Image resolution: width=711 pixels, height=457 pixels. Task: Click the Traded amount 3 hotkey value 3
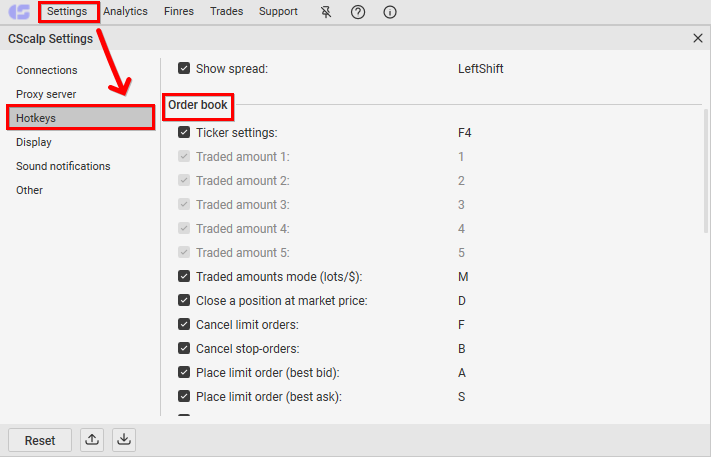tap(461, 205)
